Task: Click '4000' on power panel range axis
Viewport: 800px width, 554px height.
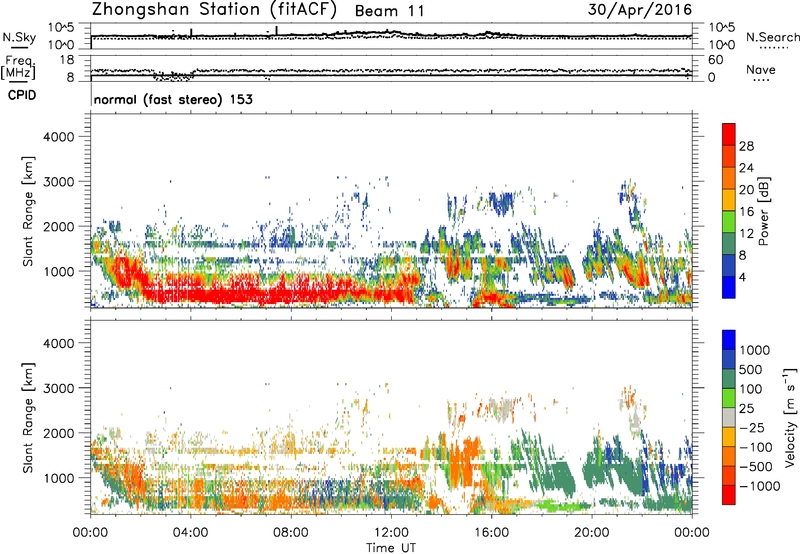Action: (59, 137)
